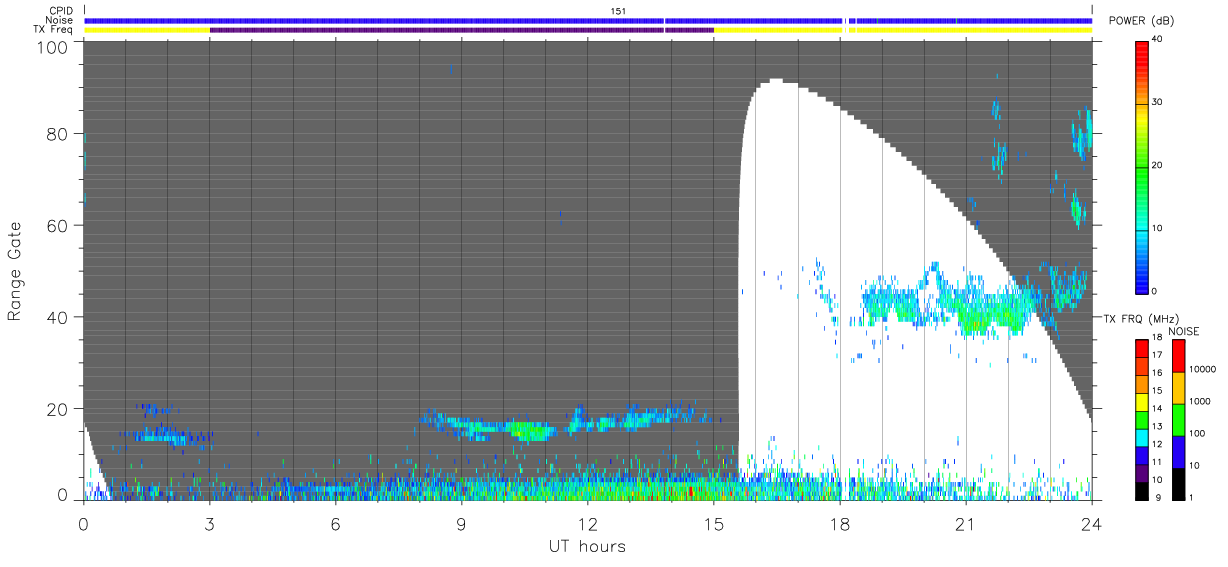Screen dimensions: 1228x567
Task: Click the blue 10 swatch in NOISE legend
Action: pyautogui.click(x=1178, y=451)
